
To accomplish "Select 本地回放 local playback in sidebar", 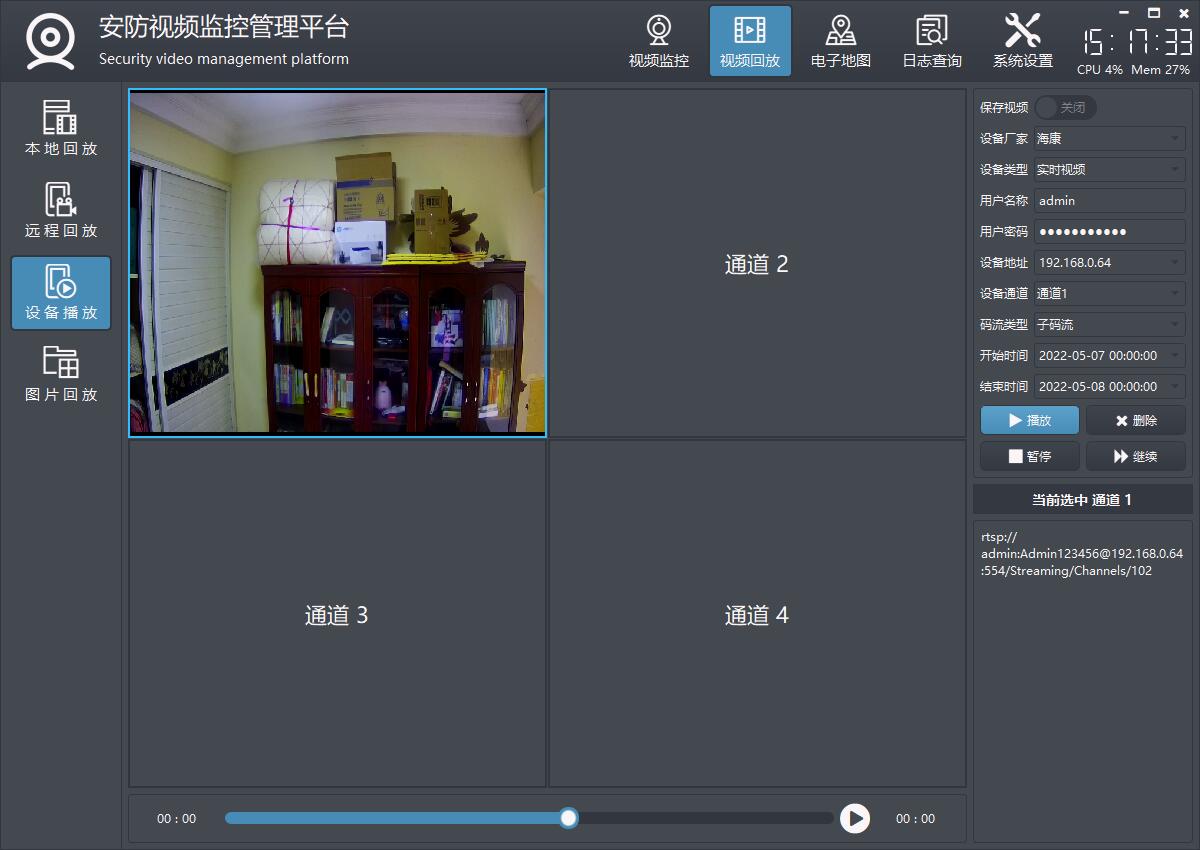I will (x=61, y=129).
